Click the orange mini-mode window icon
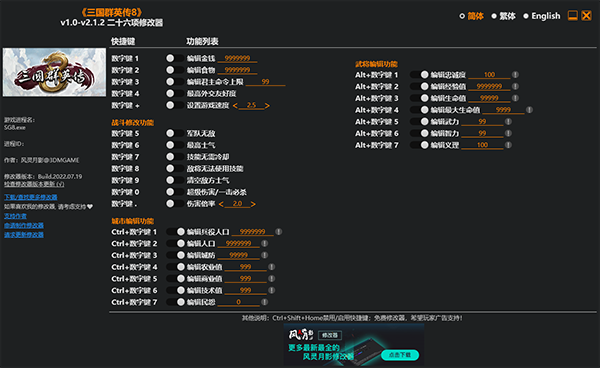This screenshot has width=600, height=368. click(x=572, y=16)
